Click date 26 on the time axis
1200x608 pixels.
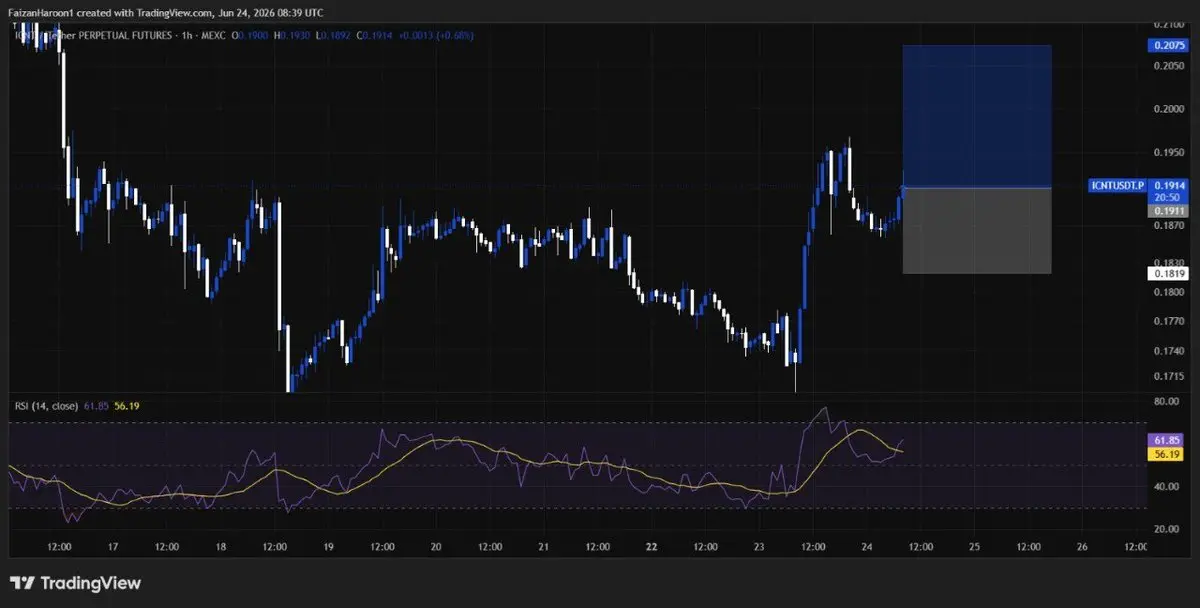(1081, 547)
